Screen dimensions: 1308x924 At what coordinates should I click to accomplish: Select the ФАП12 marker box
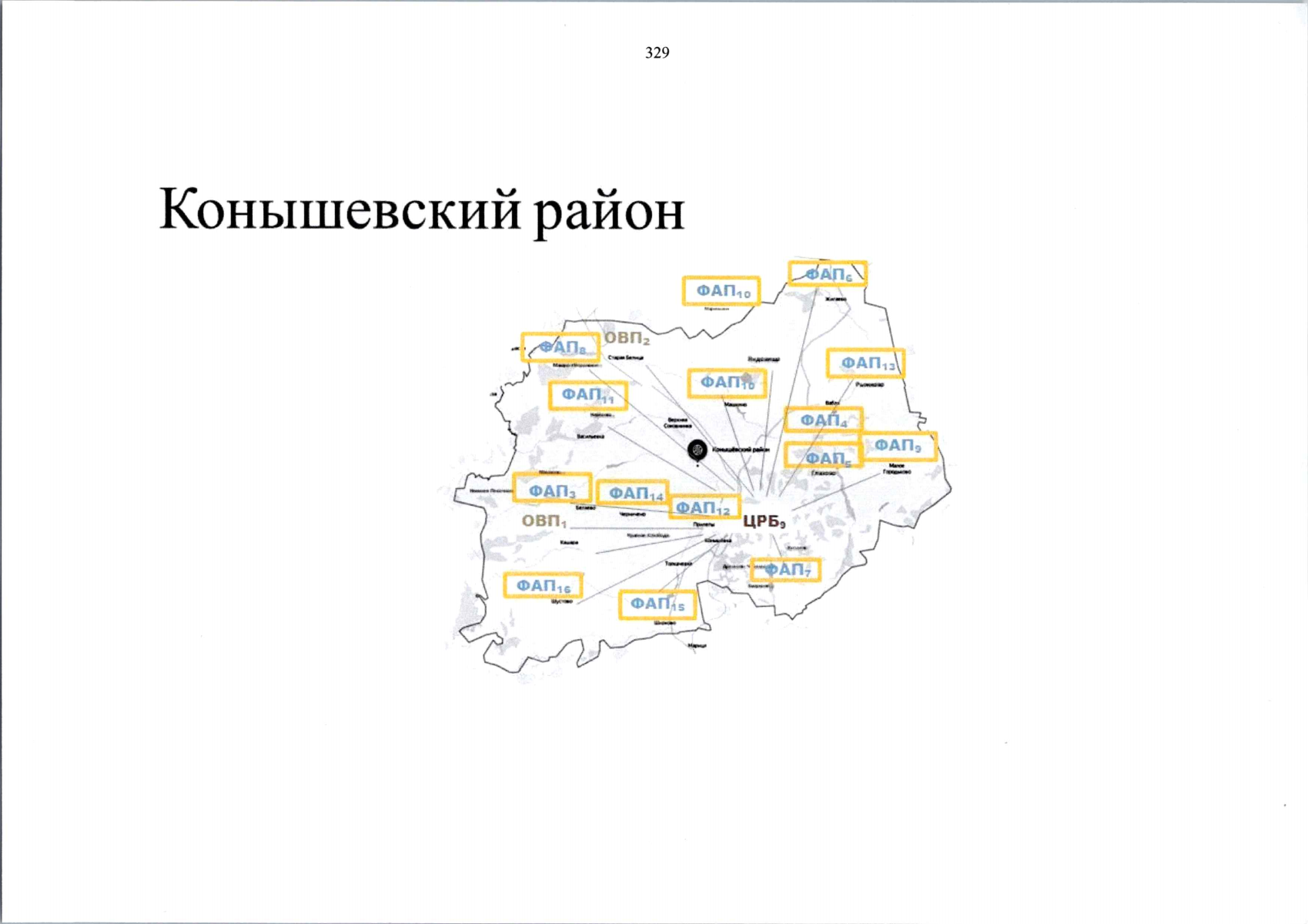(x=704, y=508)
